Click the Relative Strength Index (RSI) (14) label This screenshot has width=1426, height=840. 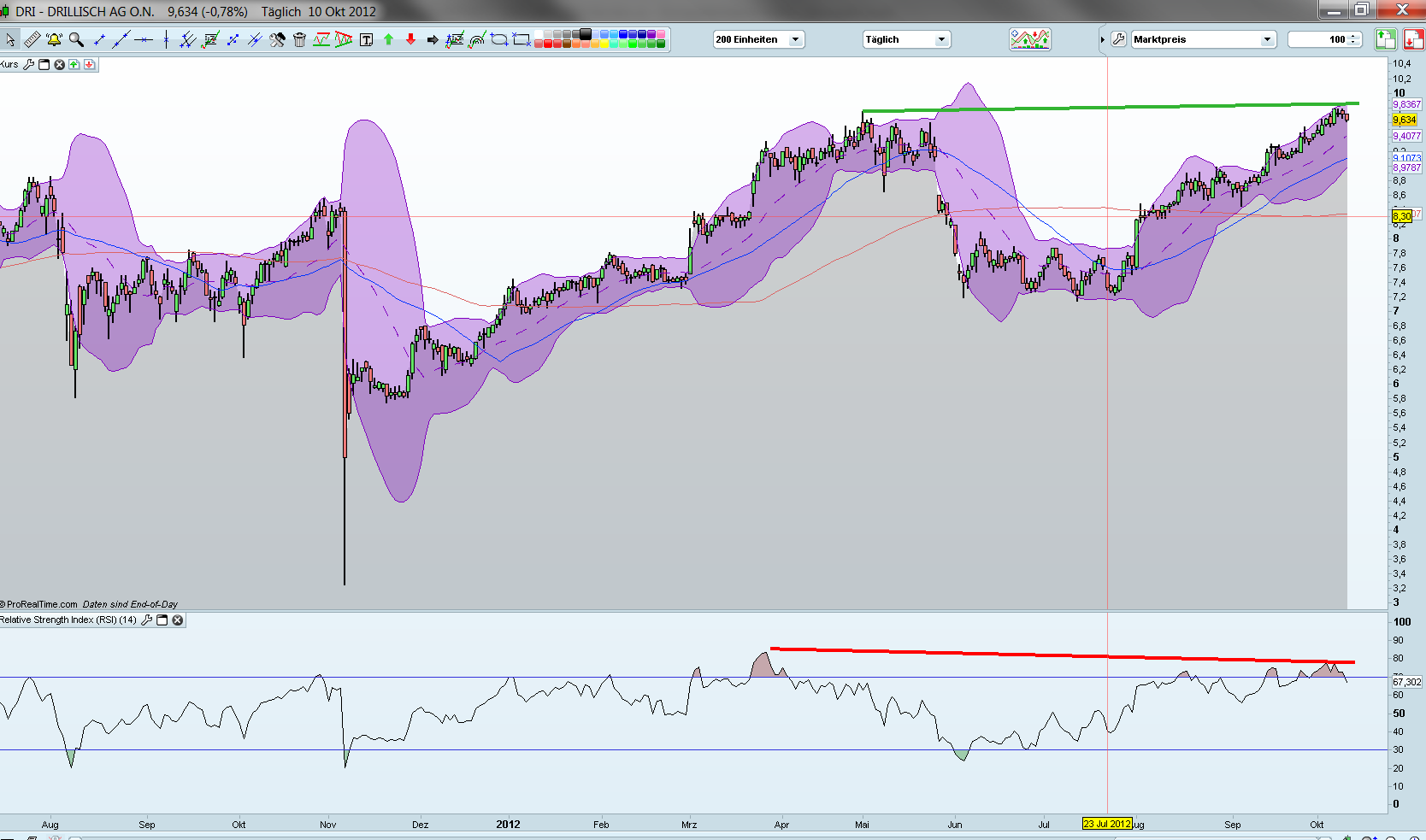click(x=68, y=620)
